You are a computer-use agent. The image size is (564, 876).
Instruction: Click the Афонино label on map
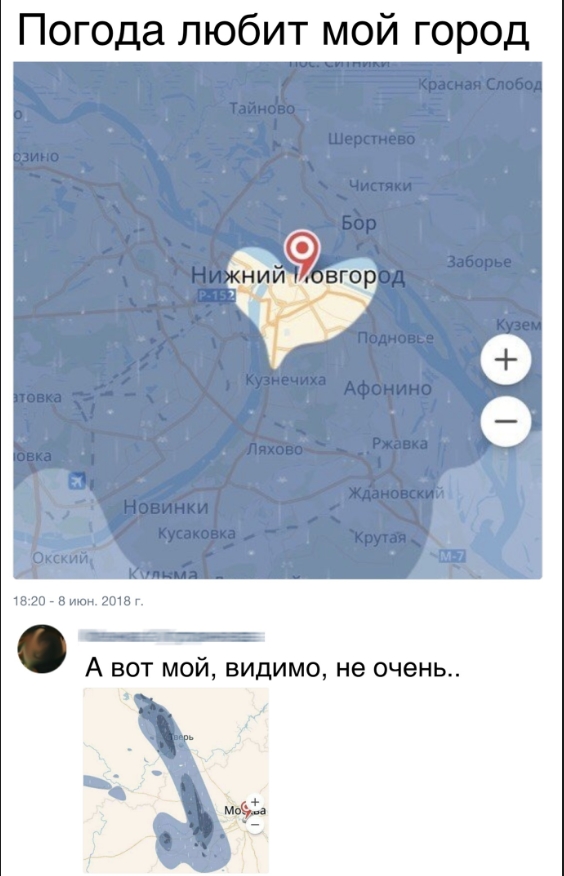388,389
